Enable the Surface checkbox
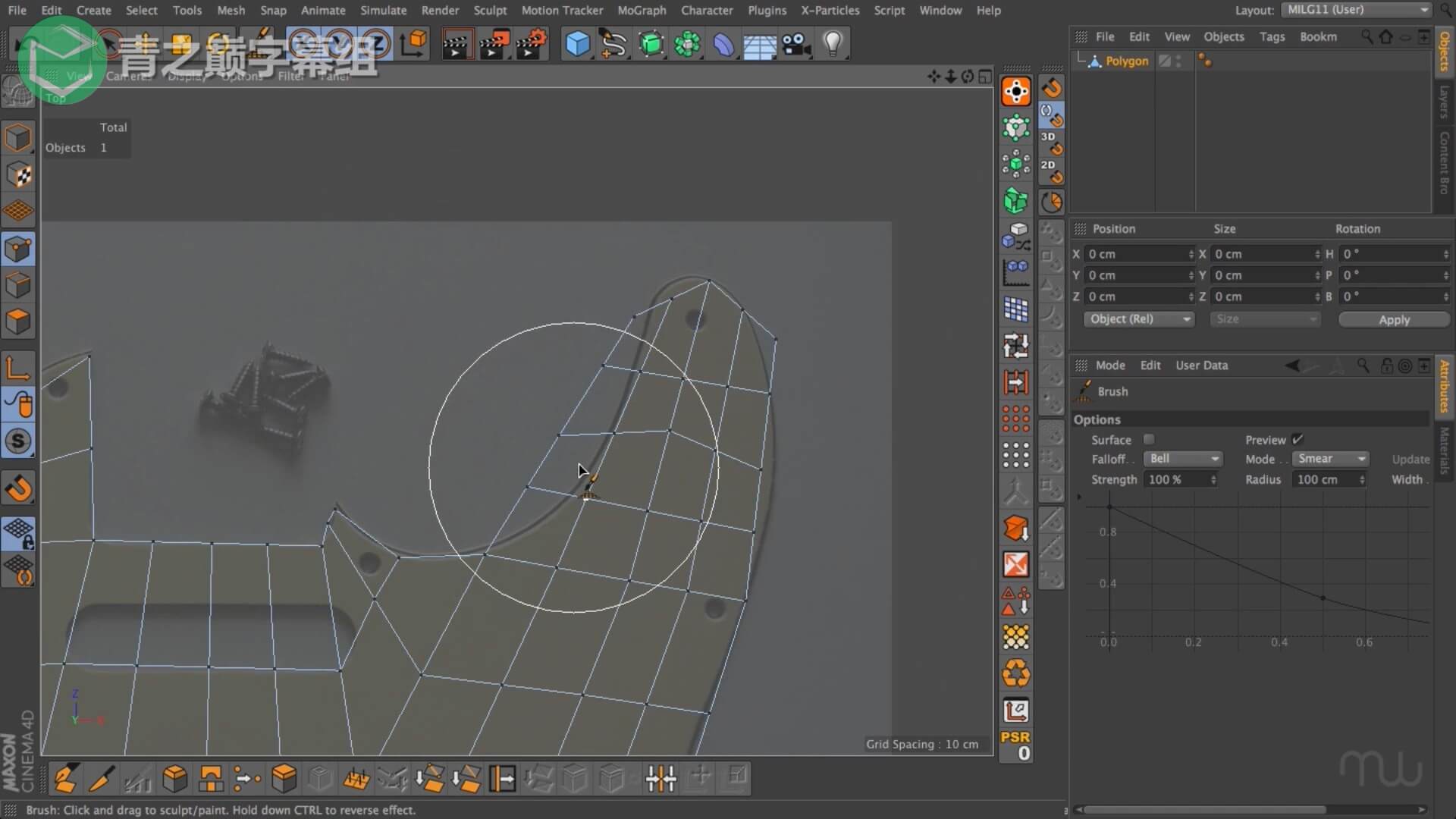The height and width of the screenshot is (819, 1456). coord(1149,440)
